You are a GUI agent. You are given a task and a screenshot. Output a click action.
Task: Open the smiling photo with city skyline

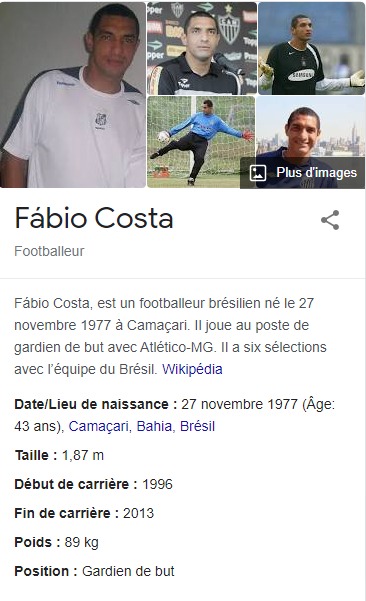point(311,126)
